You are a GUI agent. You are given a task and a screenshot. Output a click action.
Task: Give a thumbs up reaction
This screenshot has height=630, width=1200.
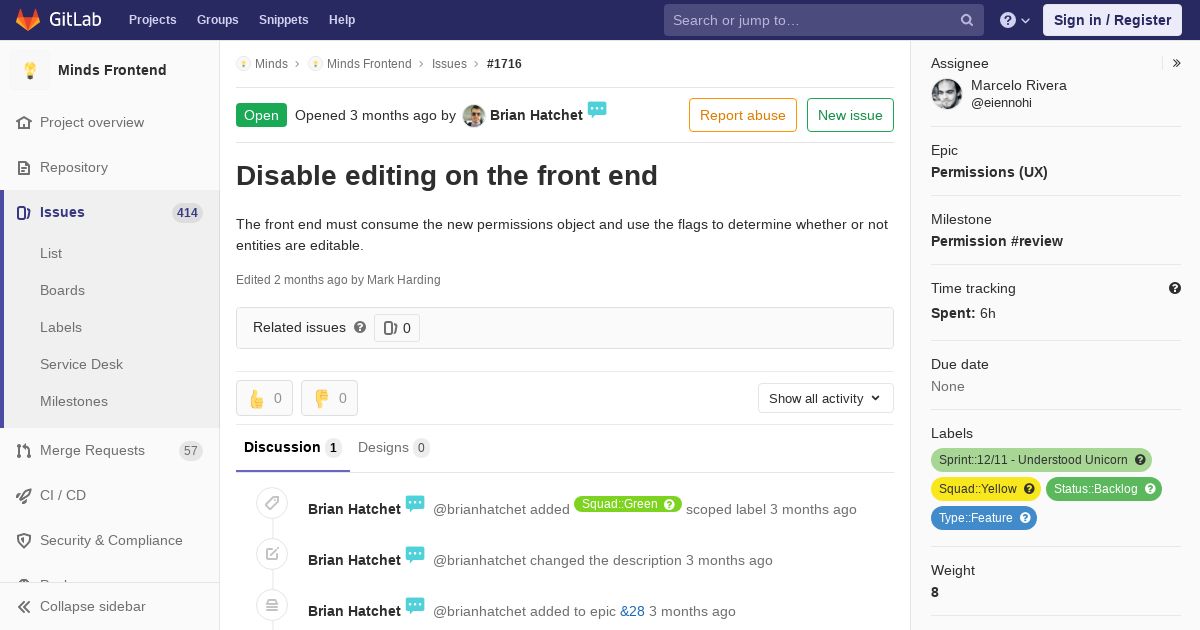(x=264, y=398)
